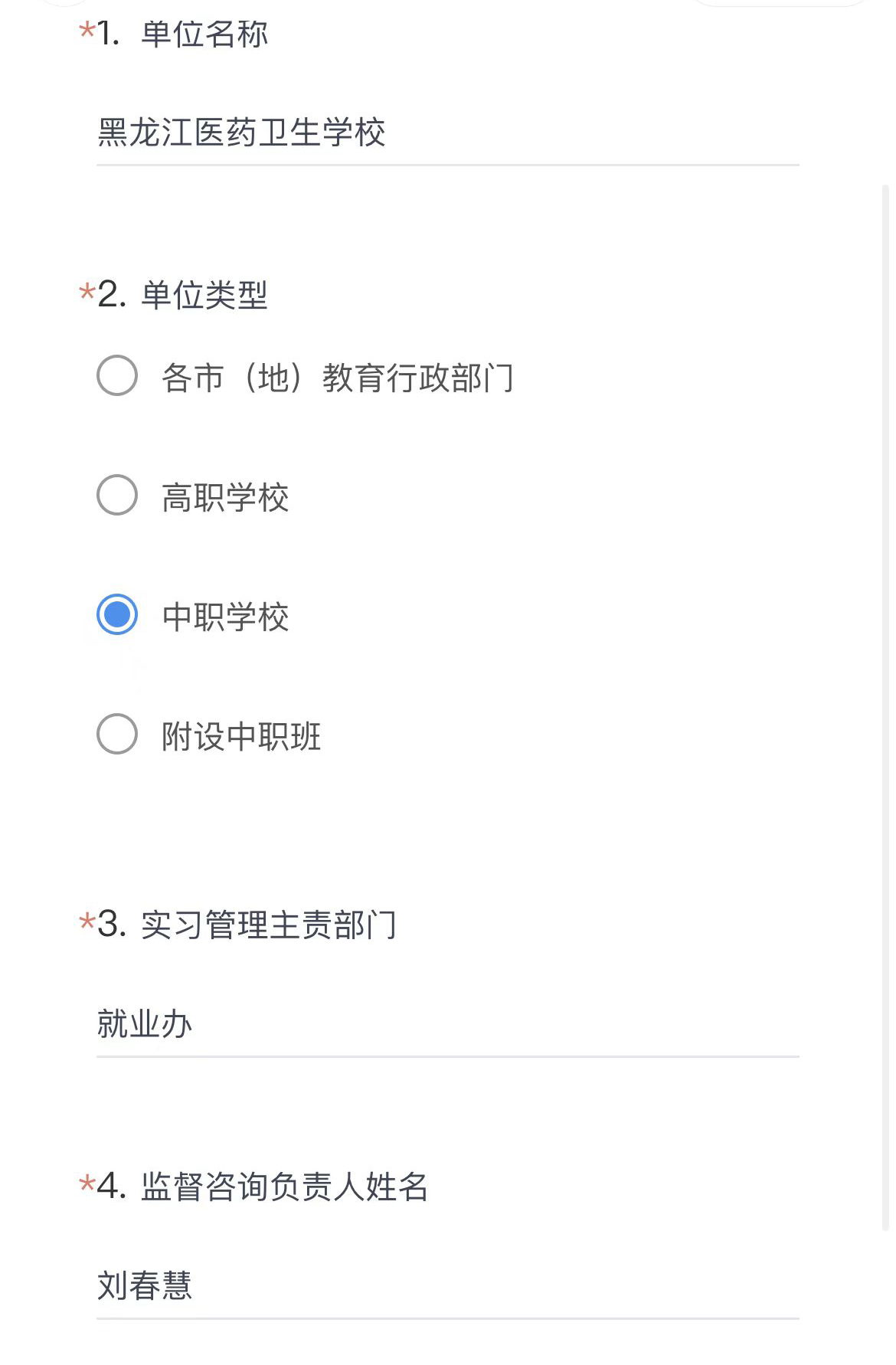
Task: Click the question title 4. 监督咨询负责人姓名
Action: pos(263,1187)
